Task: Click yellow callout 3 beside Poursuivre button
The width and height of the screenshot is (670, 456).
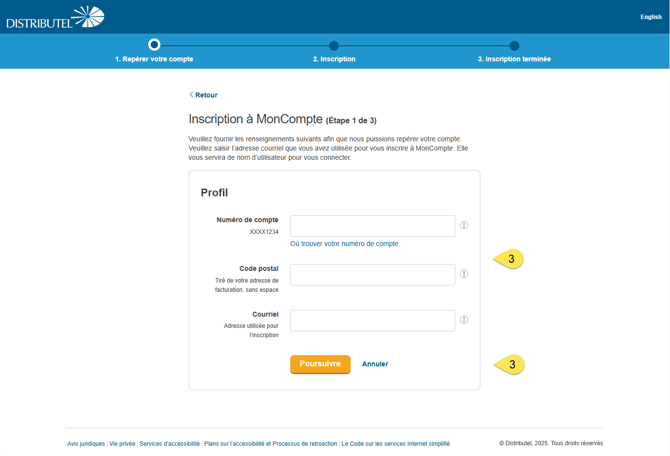Action: pyautogui.click(x=510, y=365)
